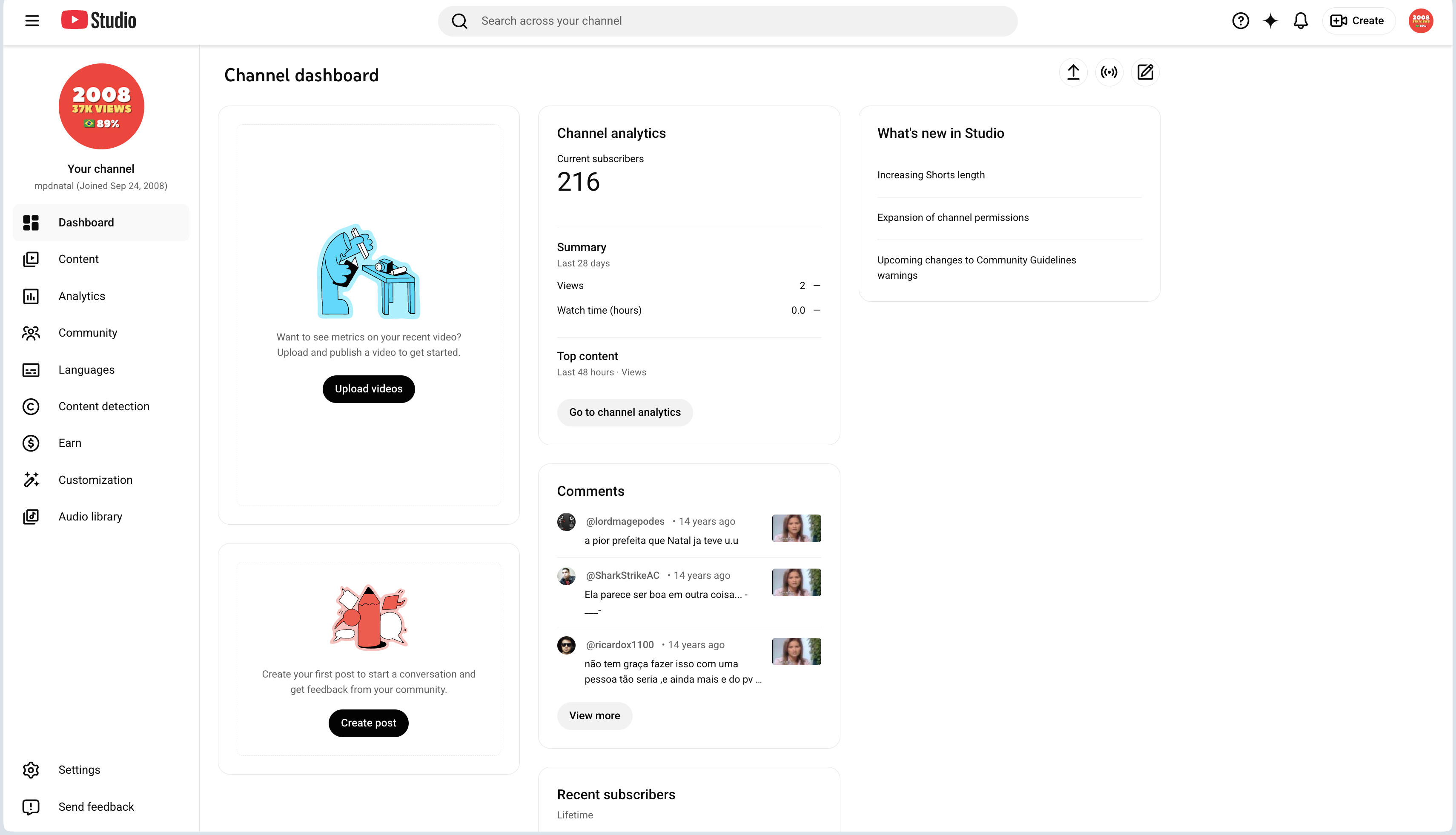
Task: Click the @SharkStrikeAC username
Action: (x=622, y=575)
